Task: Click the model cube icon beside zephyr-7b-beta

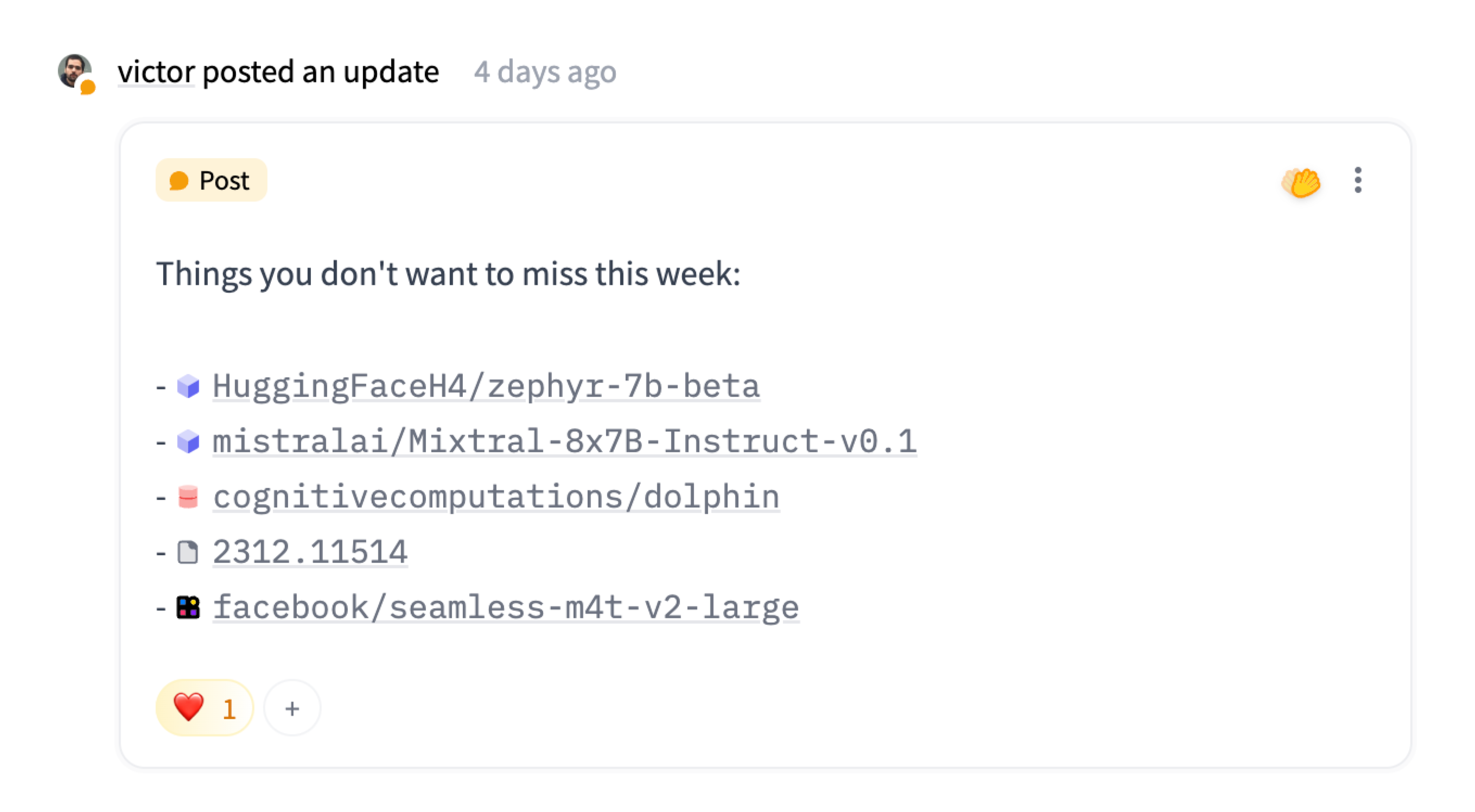Action: coord(188,386)
